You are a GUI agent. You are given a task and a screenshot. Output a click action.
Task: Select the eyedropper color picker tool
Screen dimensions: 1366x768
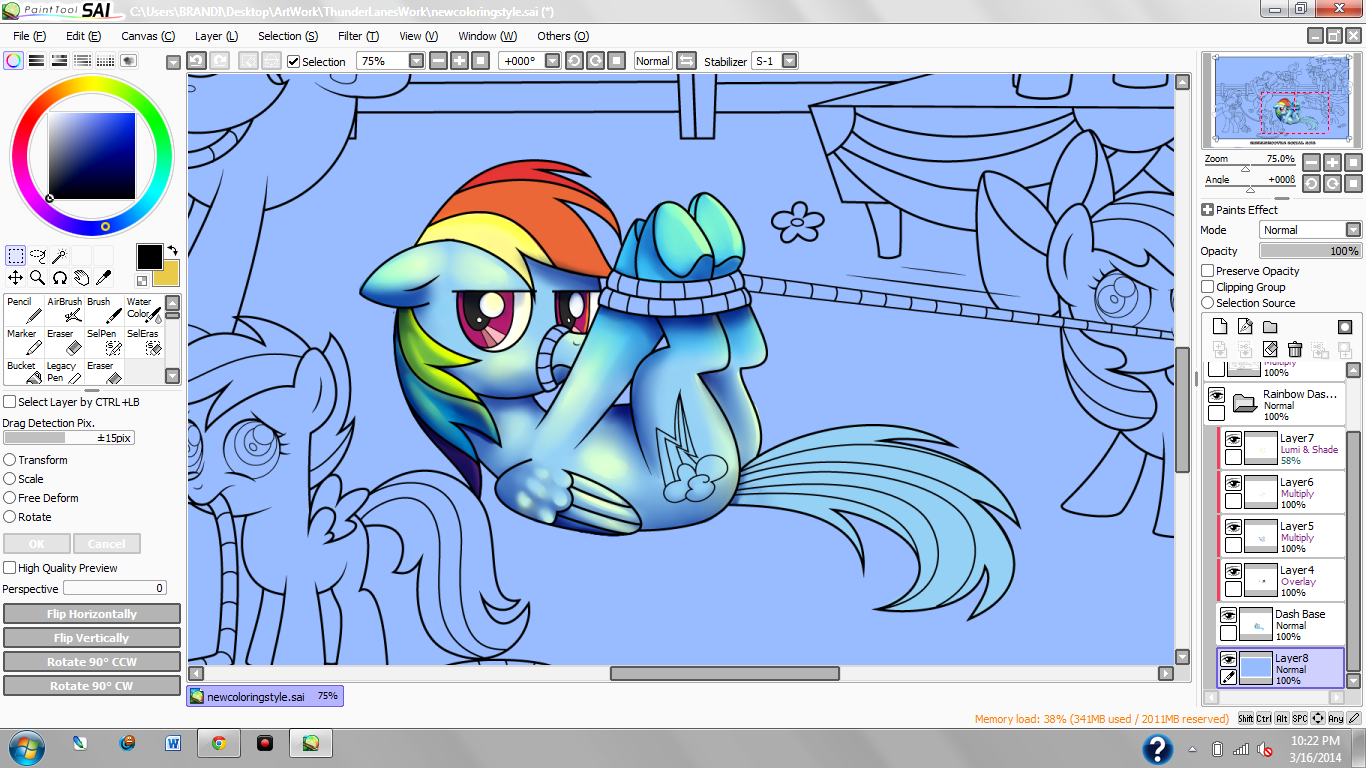point(103,278)
